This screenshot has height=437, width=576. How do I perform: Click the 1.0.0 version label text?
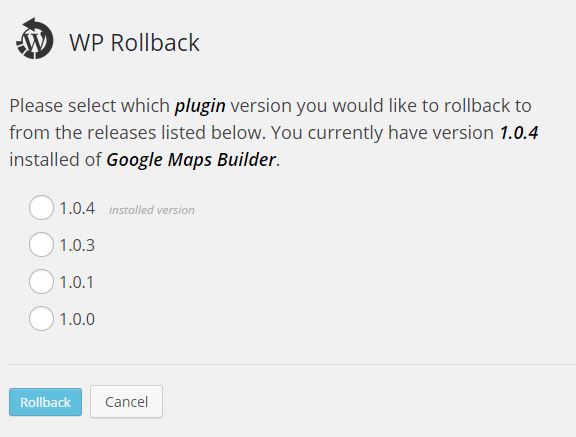[77, 319]
